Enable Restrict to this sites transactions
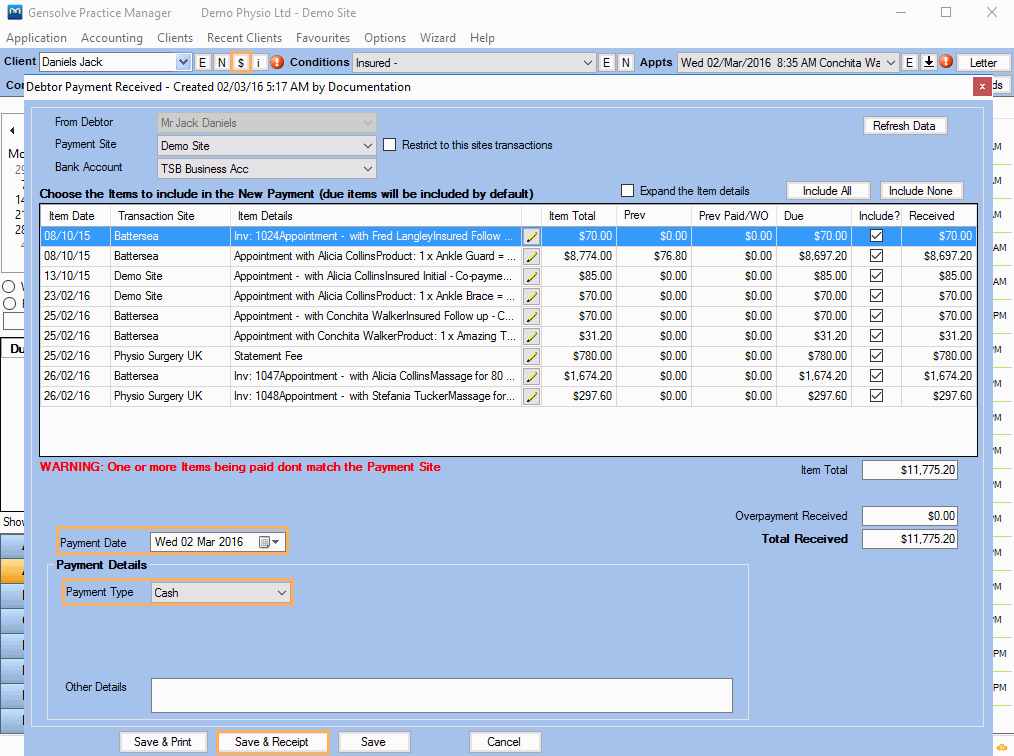 point(390,145)
